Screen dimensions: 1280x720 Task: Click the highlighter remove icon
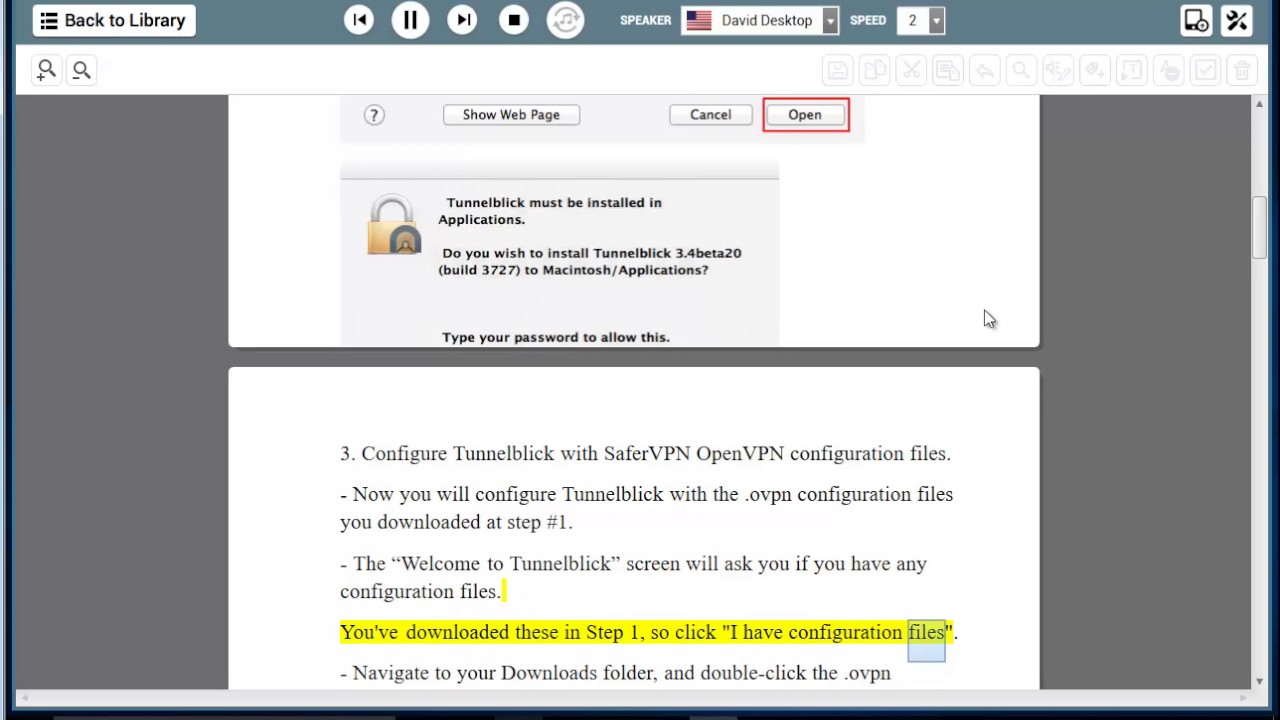pyautogui.click(x=1168, y=70)
